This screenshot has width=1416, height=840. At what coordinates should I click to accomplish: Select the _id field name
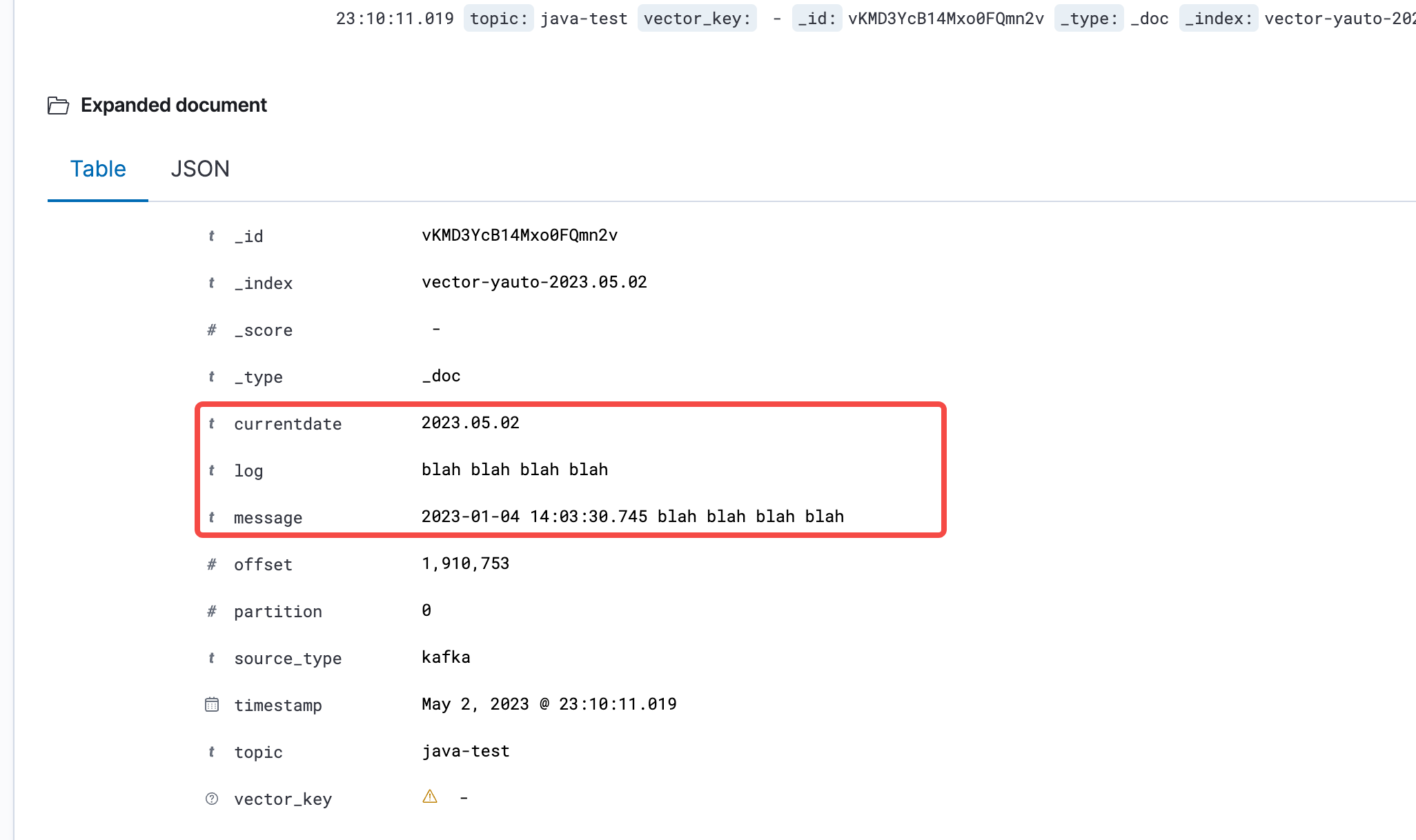pos(248,237)
